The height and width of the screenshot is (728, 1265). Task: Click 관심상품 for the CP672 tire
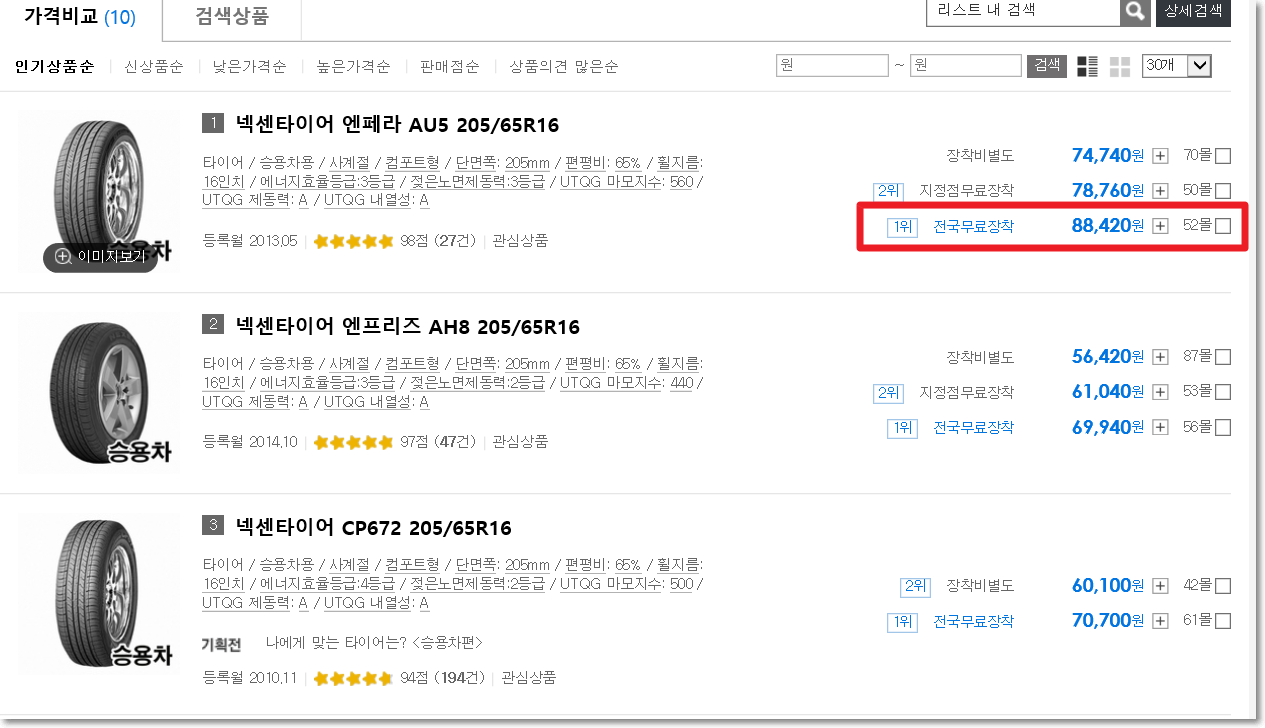(529, 678)
